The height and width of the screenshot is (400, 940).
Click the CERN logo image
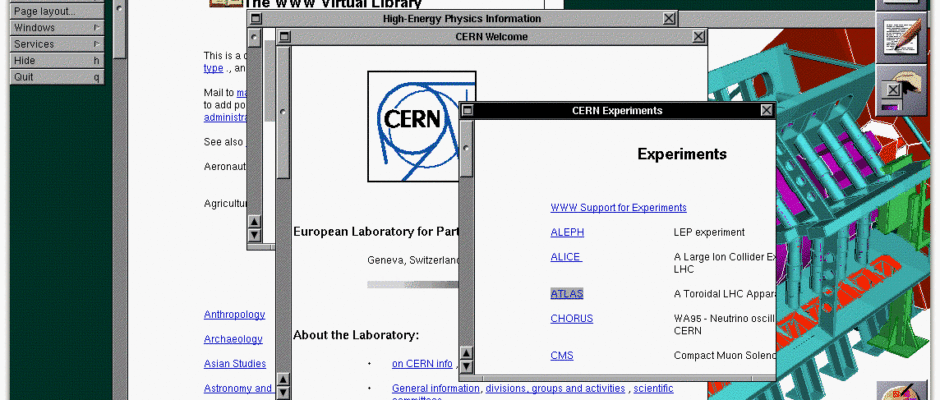pyautogui.click(x=421, y=119)
